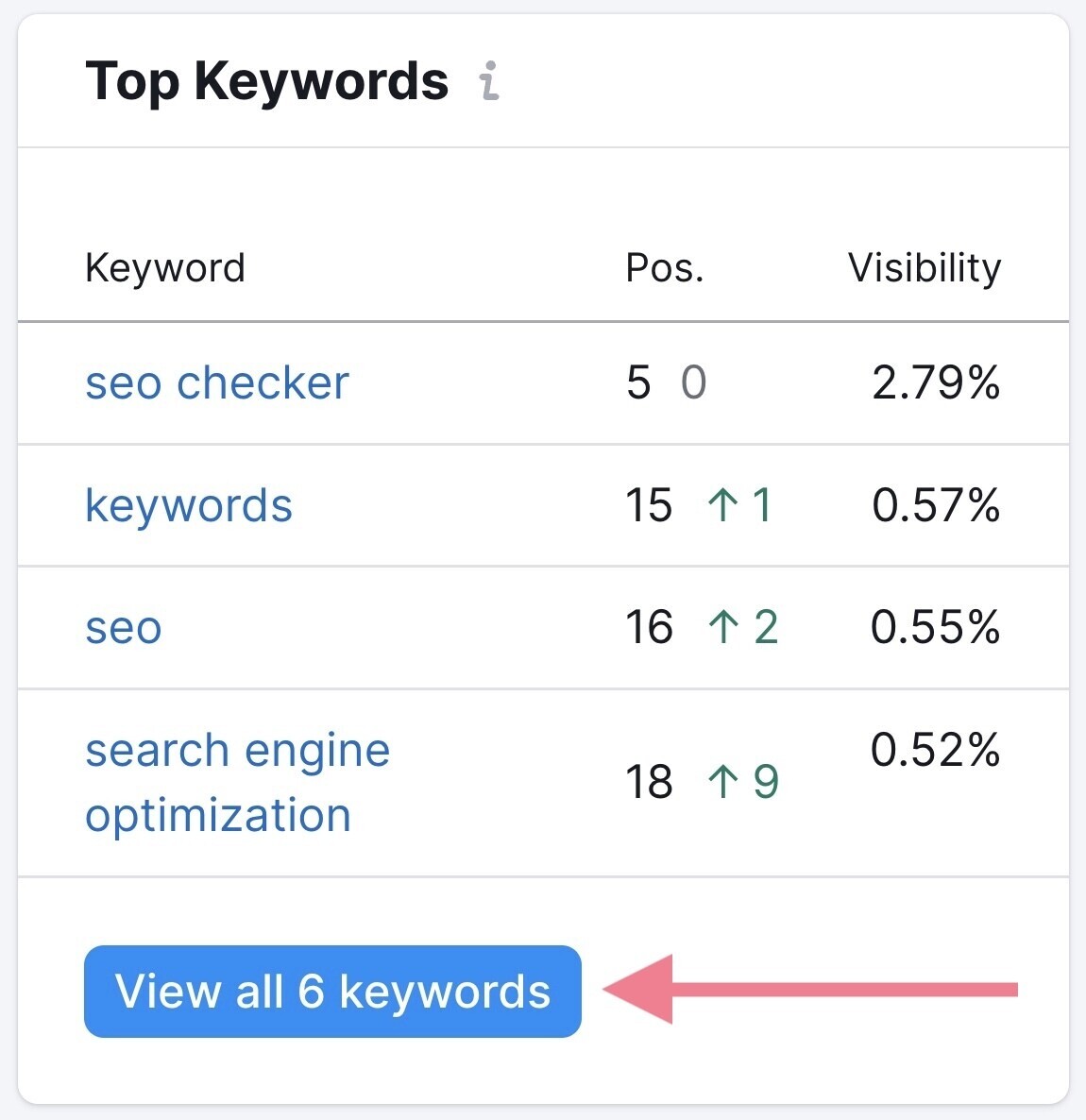Click the Pos. column header
1086x1120 pixels.
[665, 268]
